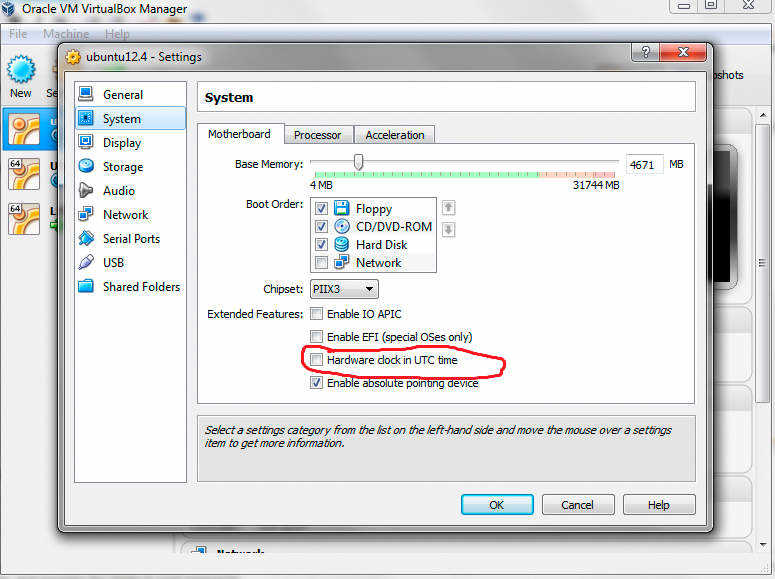Select Storage in the settings category list
The image size is (775, 579).
tap(130, 167)
